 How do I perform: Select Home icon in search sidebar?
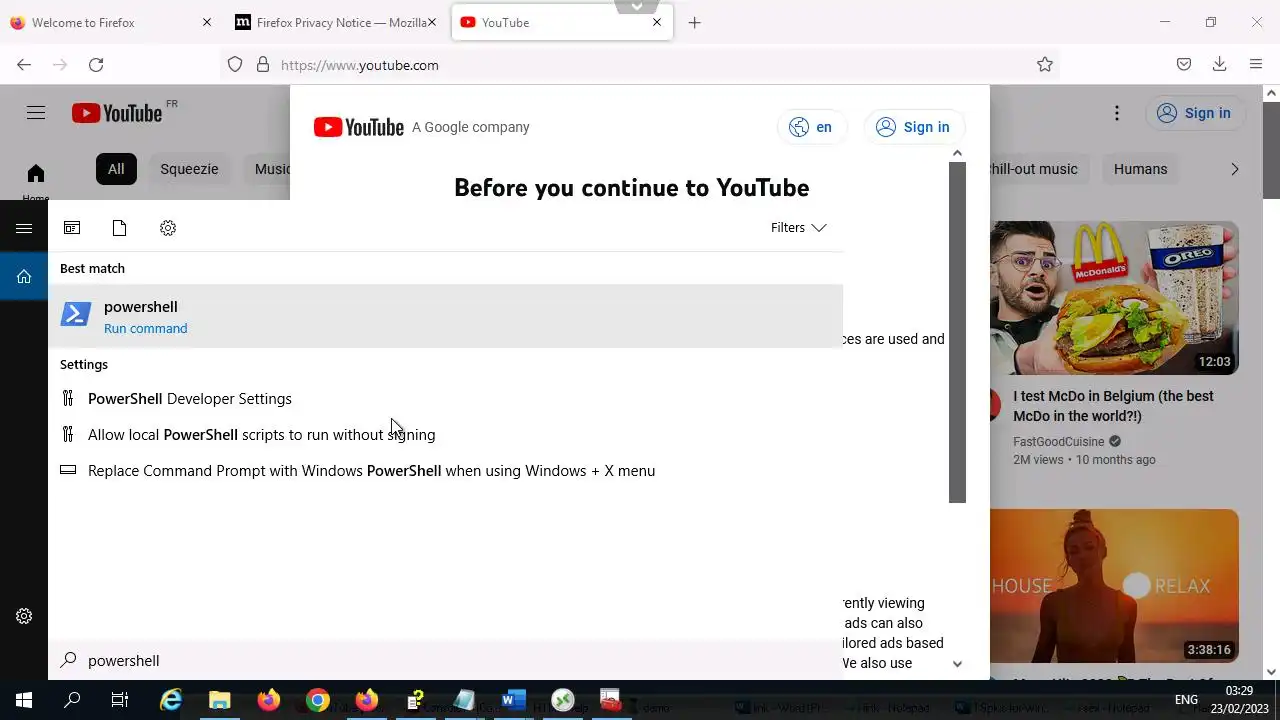pos(24,277)
